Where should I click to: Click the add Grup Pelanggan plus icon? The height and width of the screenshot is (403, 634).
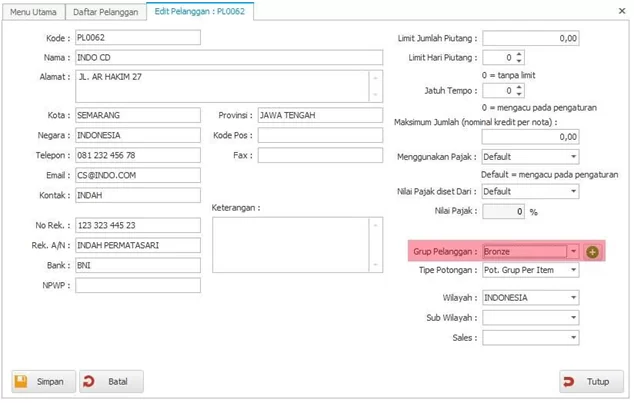point(592,252)
